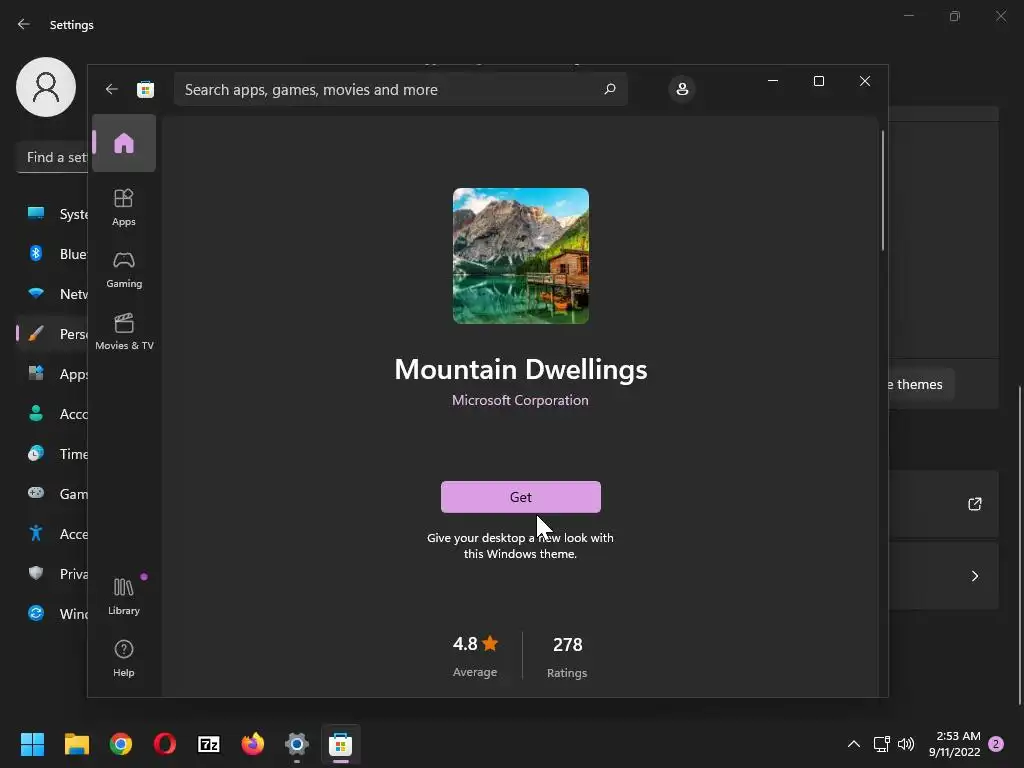
Task: Open the Windows Start menu
Action: click(x=32, y=744)
